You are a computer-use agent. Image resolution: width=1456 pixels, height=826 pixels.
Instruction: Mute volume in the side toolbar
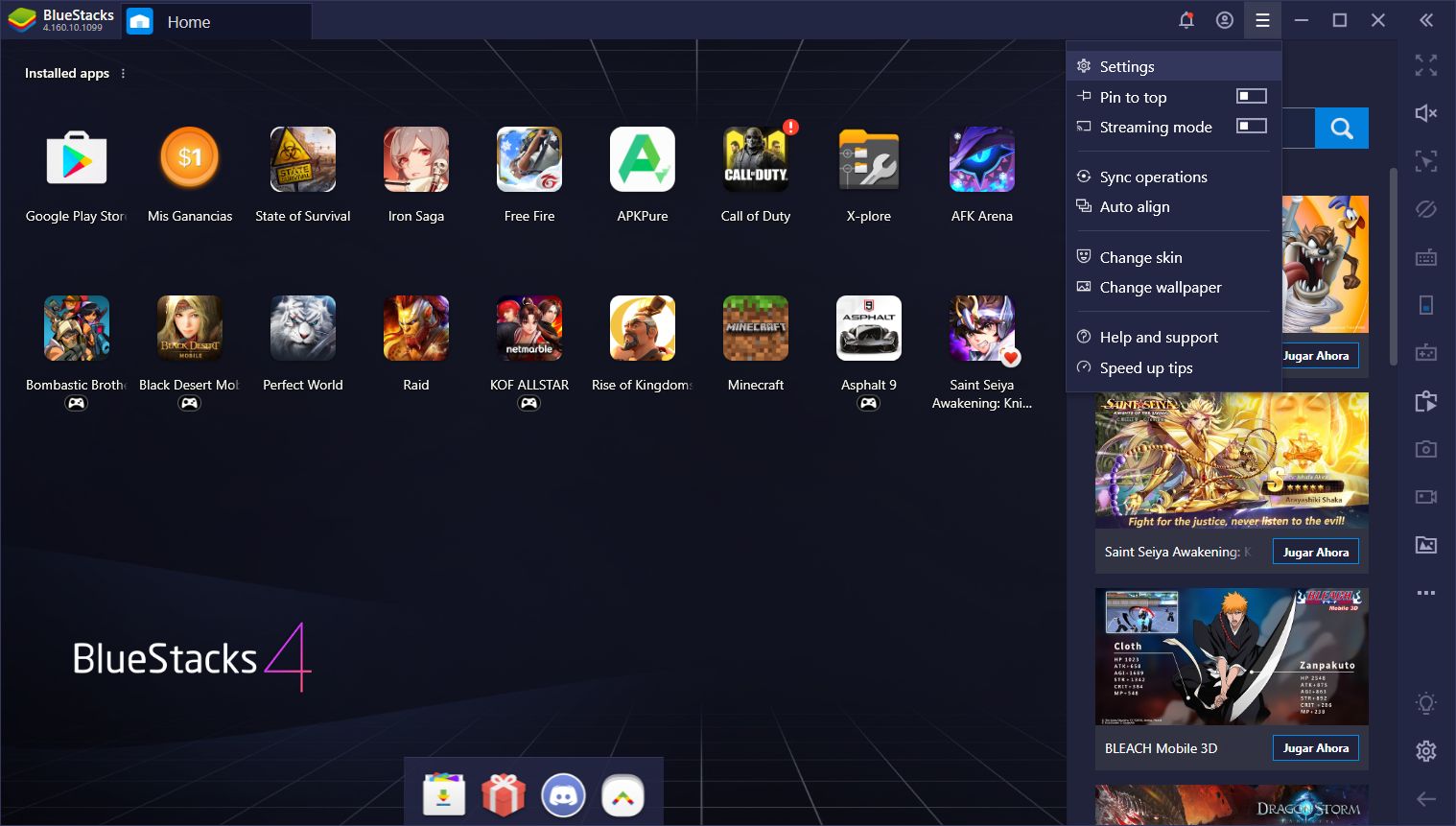tap(1426, 113)
